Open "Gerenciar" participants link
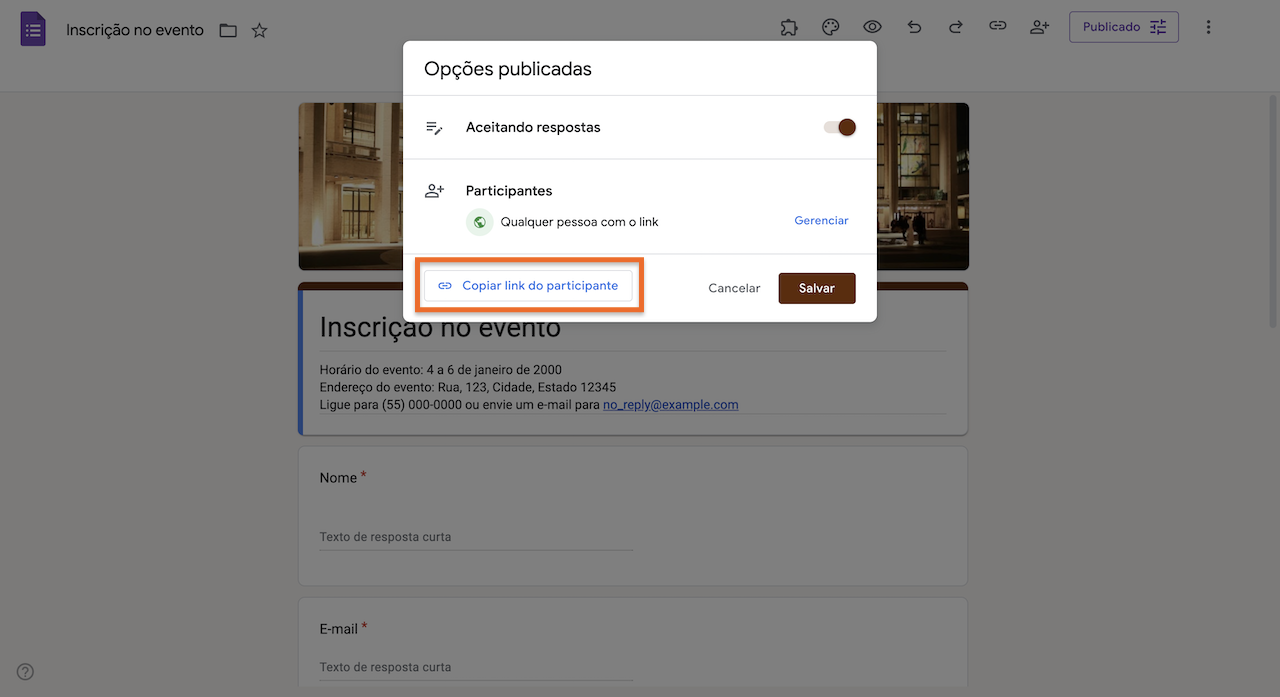The width and height of the screenshot is (1280, 697). (820, 220)
